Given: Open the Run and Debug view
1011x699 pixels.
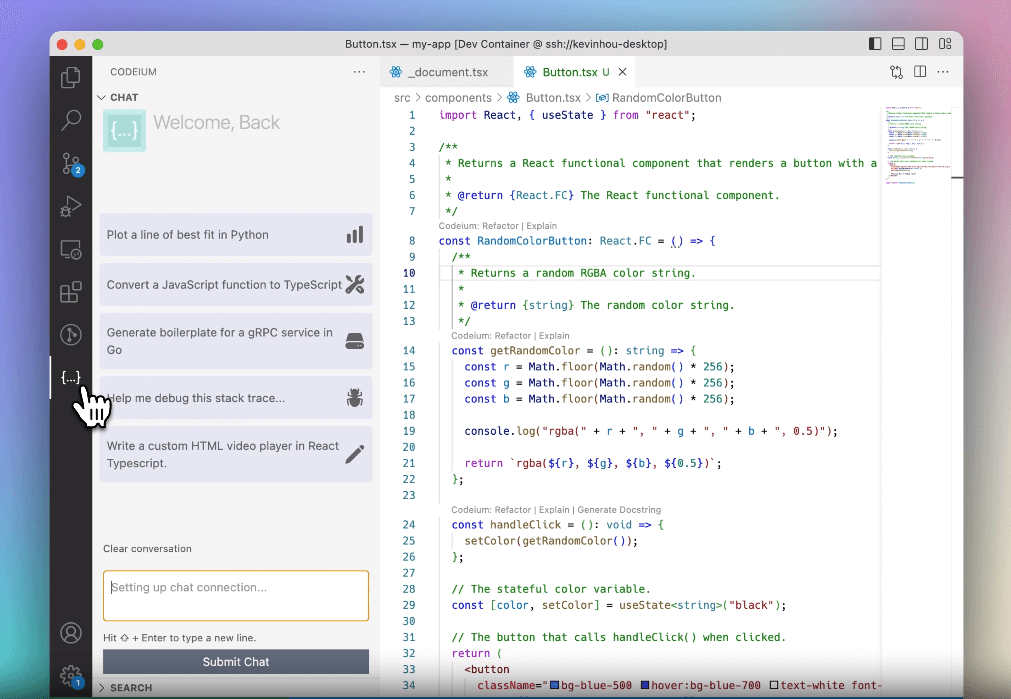Looking at the screenshot, I should 71,207.
